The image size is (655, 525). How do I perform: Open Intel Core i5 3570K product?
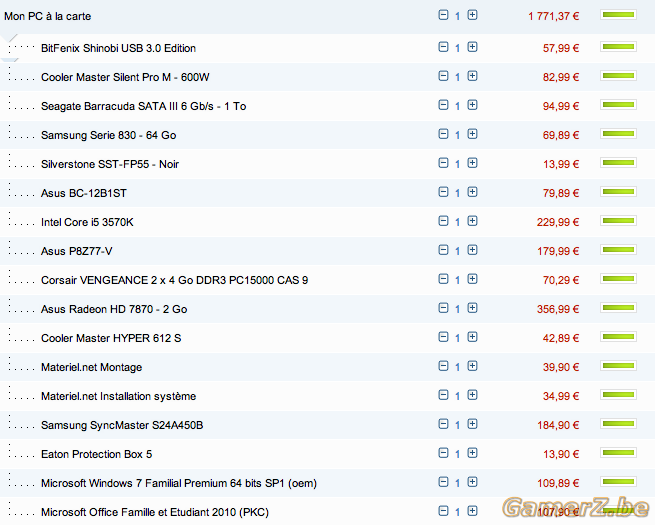pos(87,222)
